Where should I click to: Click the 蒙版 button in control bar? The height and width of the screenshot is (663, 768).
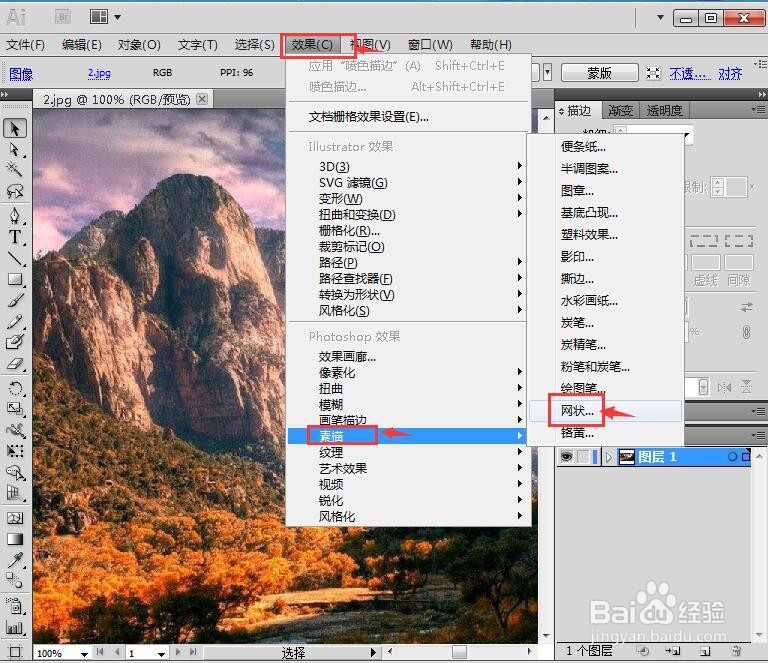[x=600, y=73]
